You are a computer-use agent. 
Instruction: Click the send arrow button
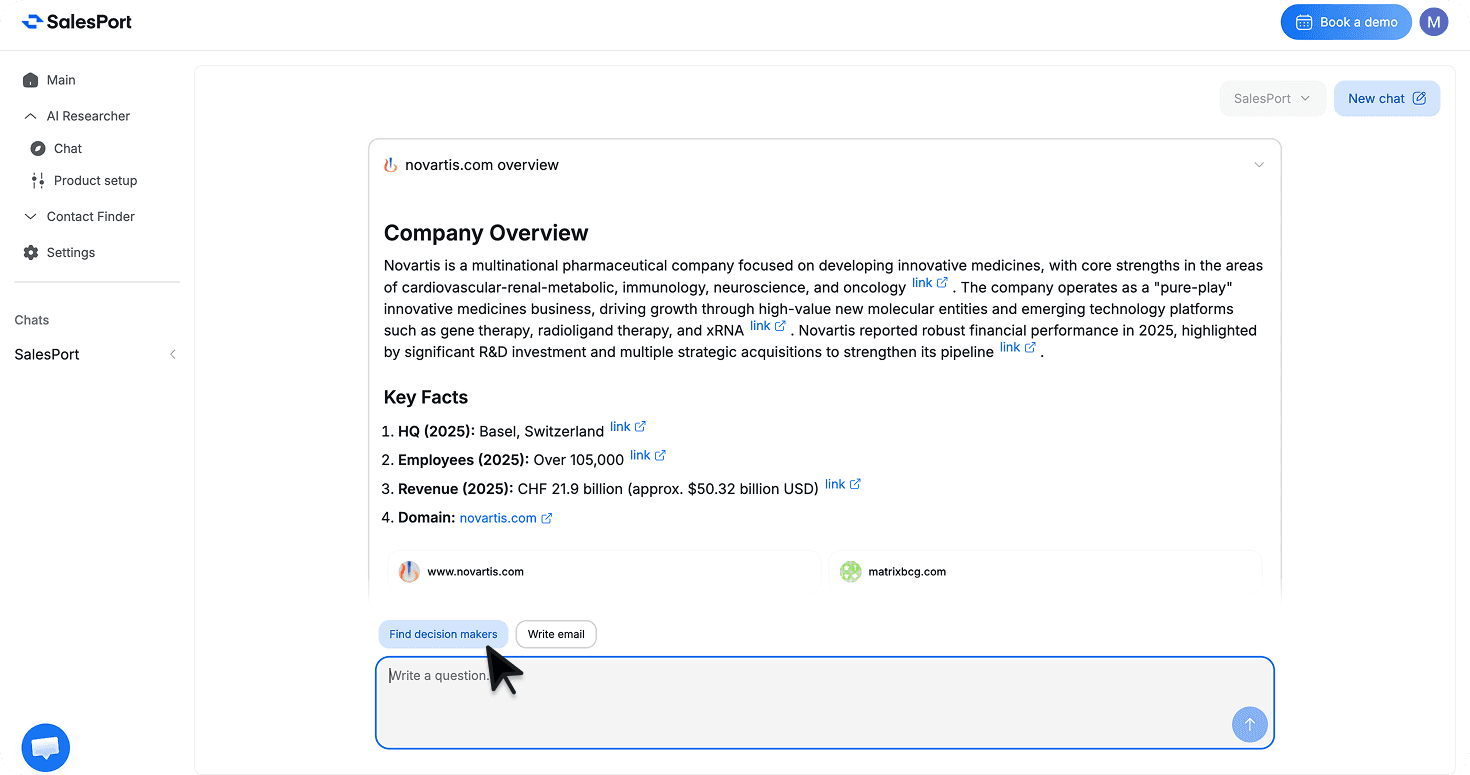(x=1250, y=724)
